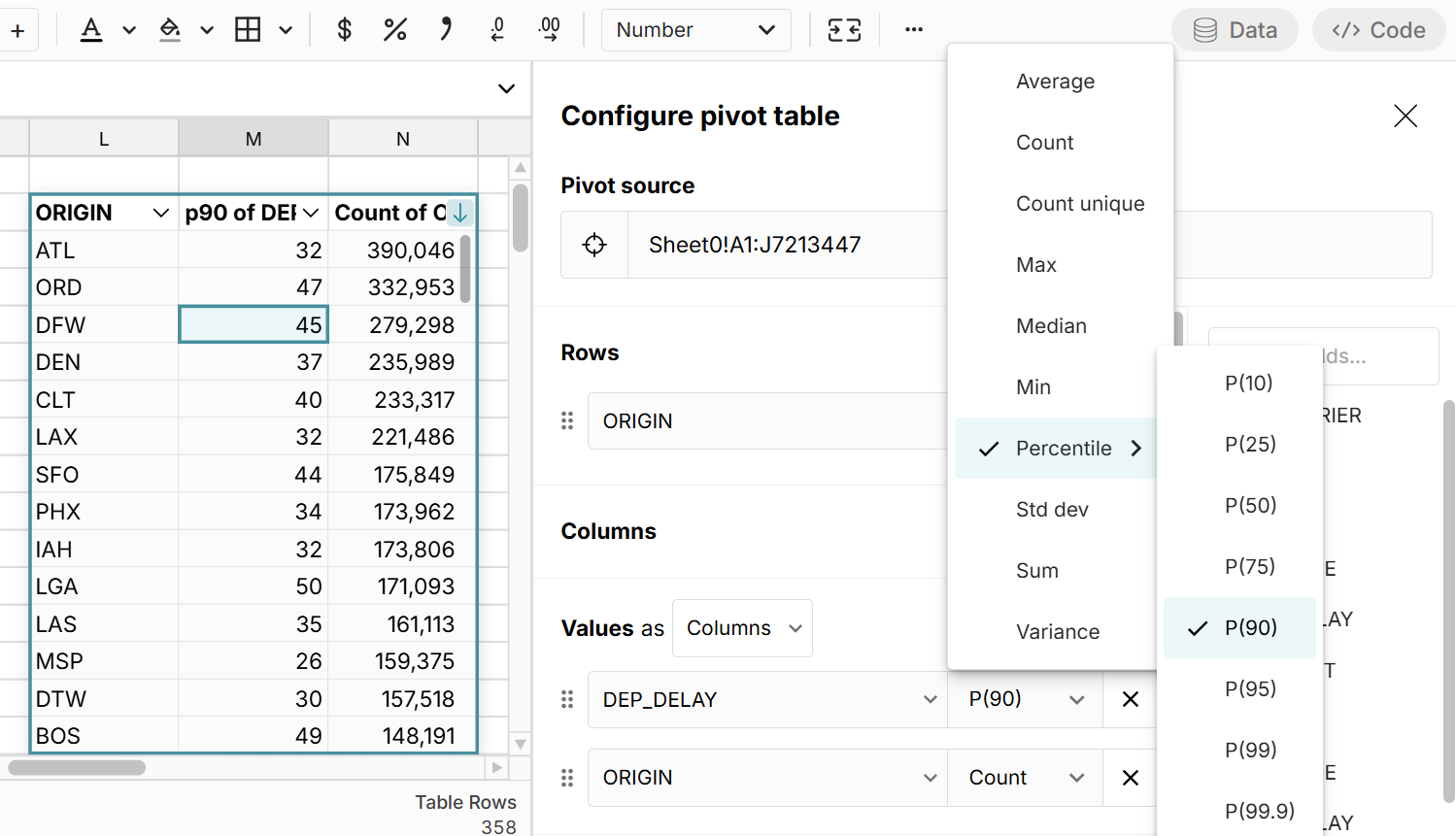Viewport: 1456px width, 836px height.
Task: Apply percent number format
Action: pos(394,30)
